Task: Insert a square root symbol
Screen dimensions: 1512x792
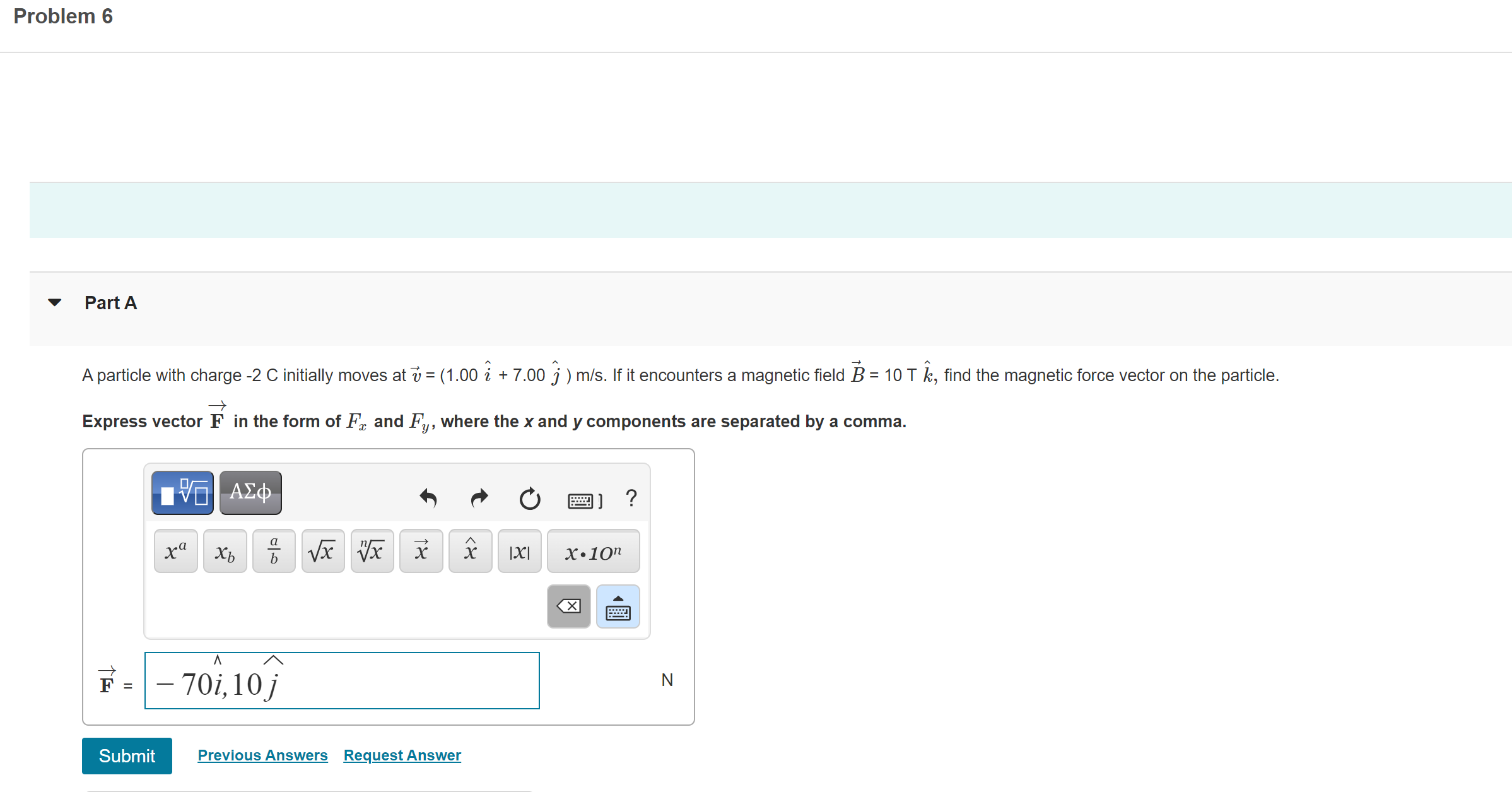Action: pos(322,550)
